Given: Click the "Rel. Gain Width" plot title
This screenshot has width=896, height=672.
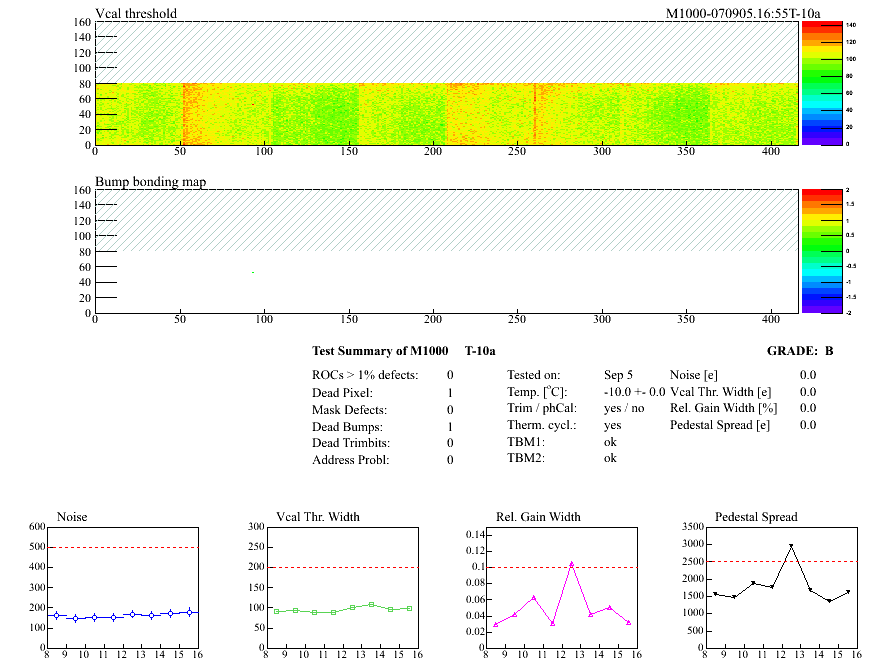Looking at the screenshot, I should (x=538, y=516).
